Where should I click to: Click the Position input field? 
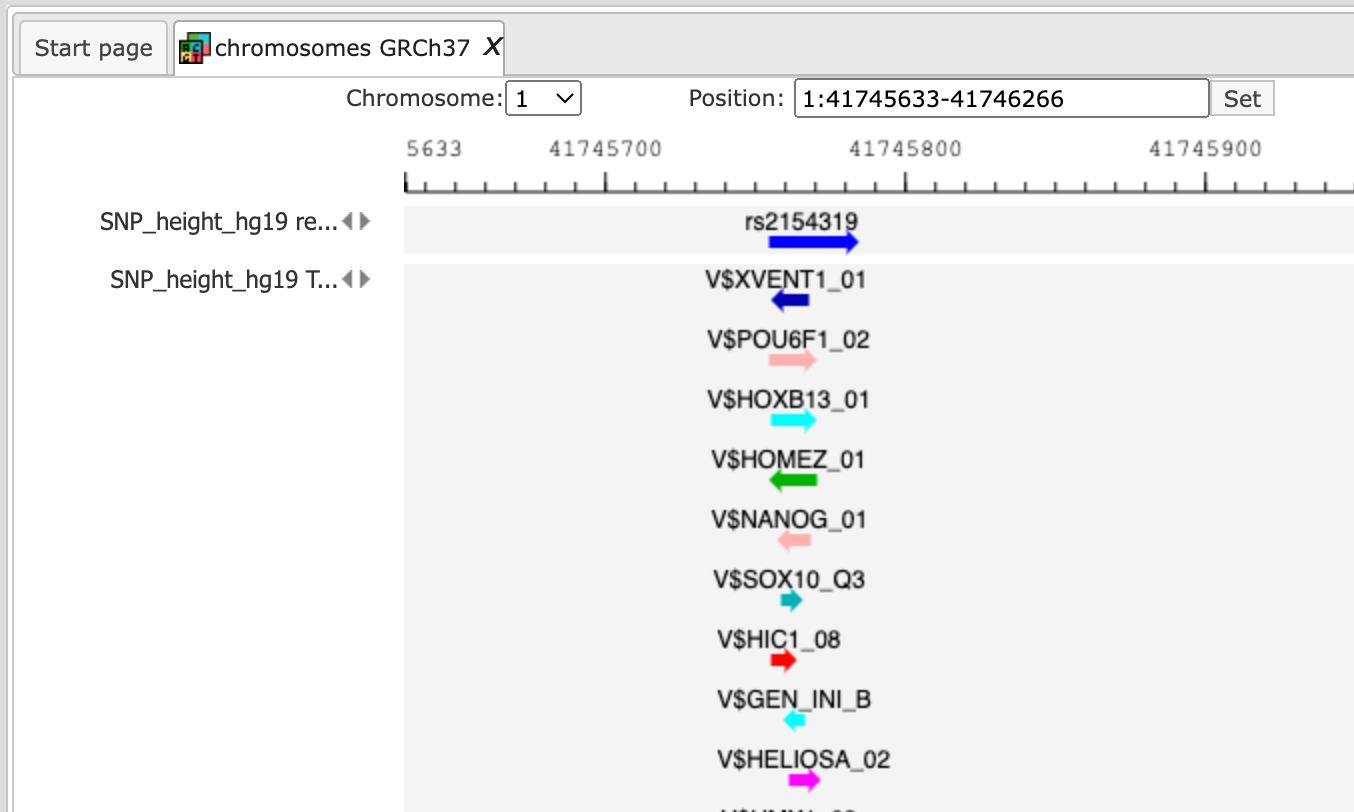(1001, 98)
